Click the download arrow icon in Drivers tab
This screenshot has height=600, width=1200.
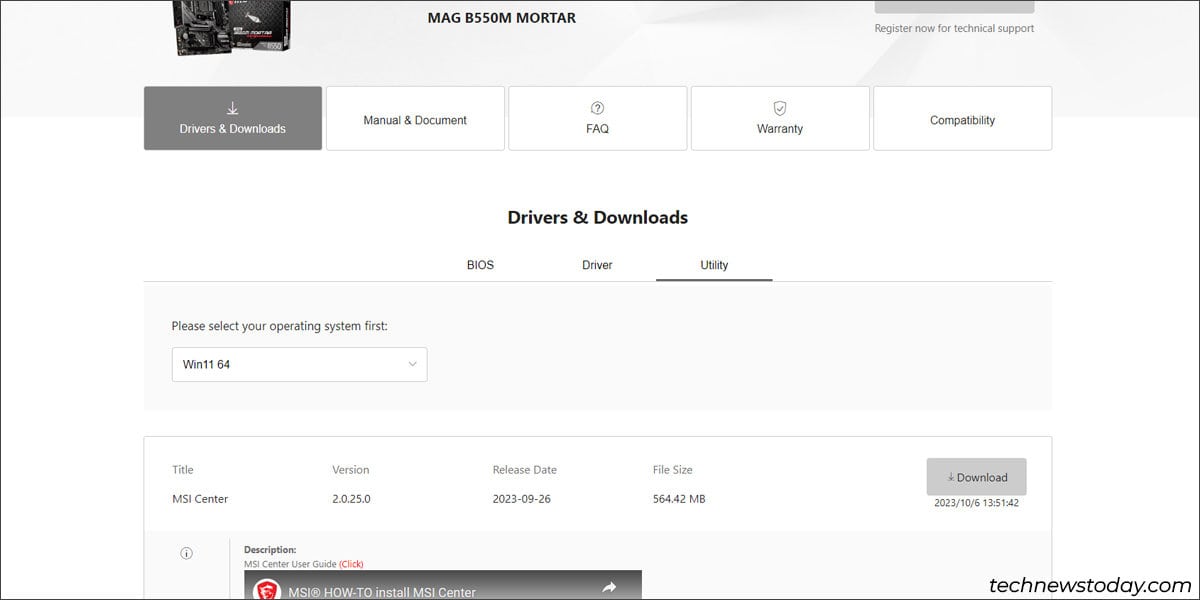(x=233, y=108)
